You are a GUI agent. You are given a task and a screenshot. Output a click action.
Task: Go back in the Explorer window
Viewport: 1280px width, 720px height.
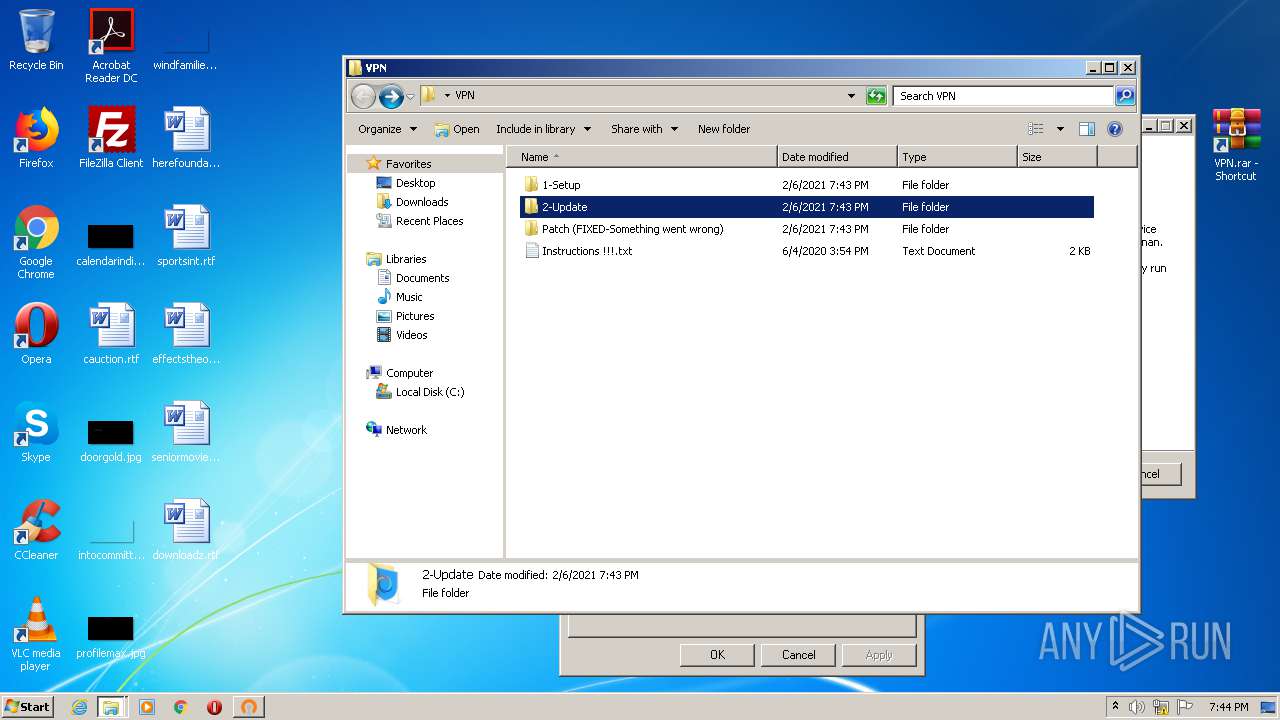(x=363, y=96)
